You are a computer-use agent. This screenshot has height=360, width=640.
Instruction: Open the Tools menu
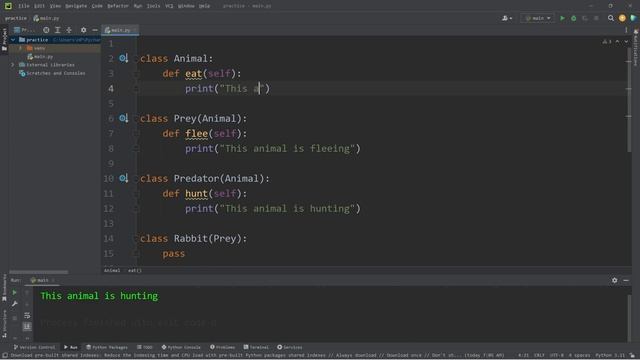153,6
